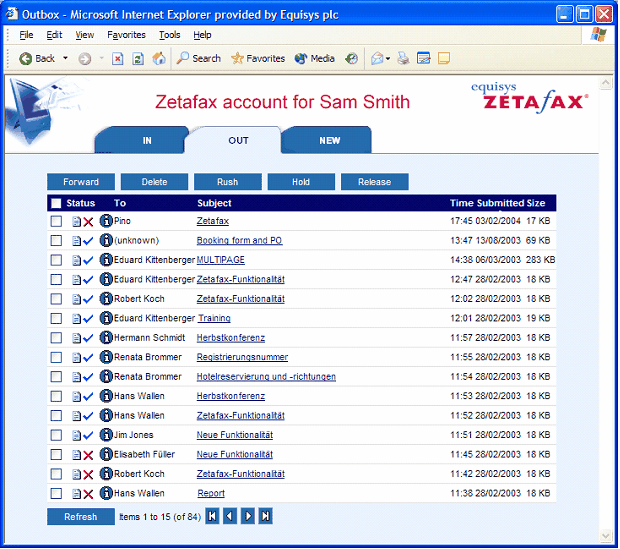Open the Favorites menu in menu bar
The width and height of the screenshot is (620, 549).
pyautogui.click(x=126, y=35)
